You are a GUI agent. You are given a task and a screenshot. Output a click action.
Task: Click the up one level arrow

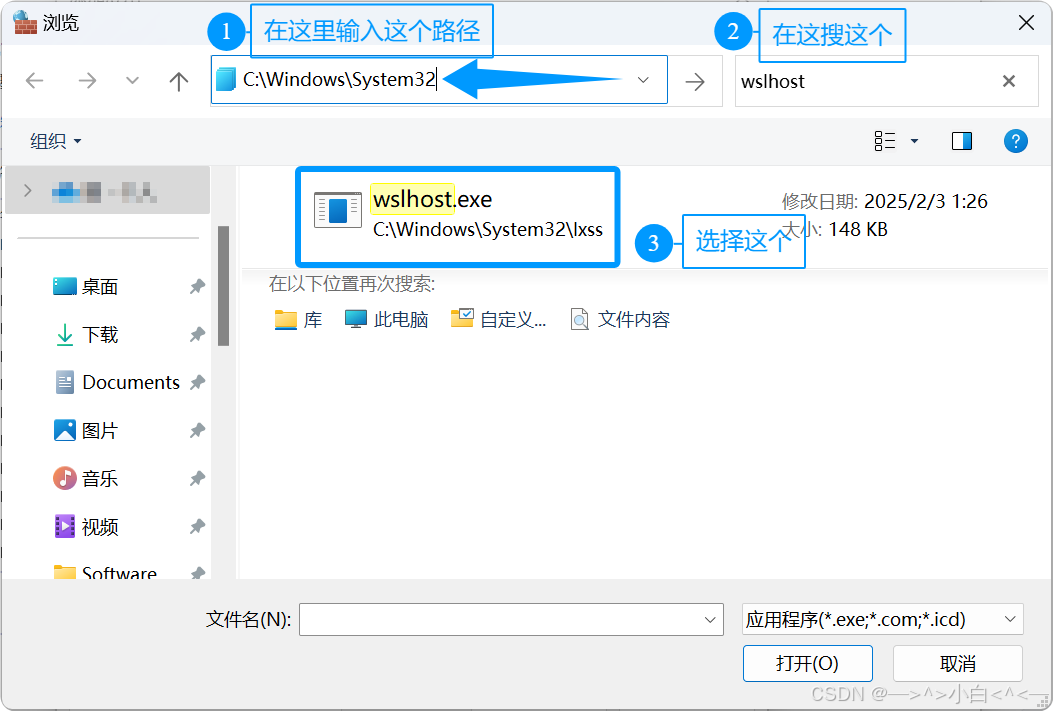coord(179,81)
